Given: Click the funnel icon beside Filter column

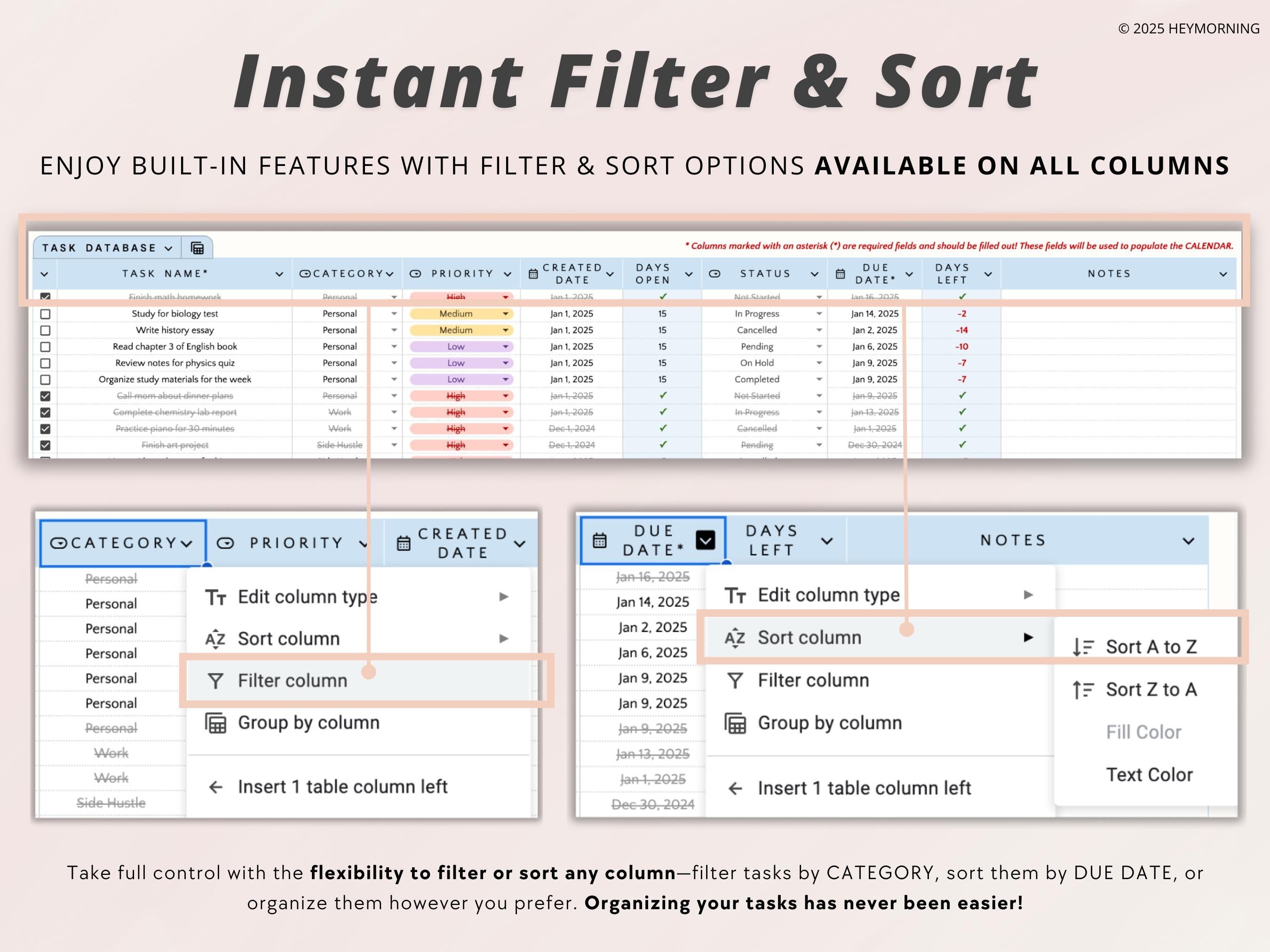Looking at the screenshot, I should click(215, 681).
